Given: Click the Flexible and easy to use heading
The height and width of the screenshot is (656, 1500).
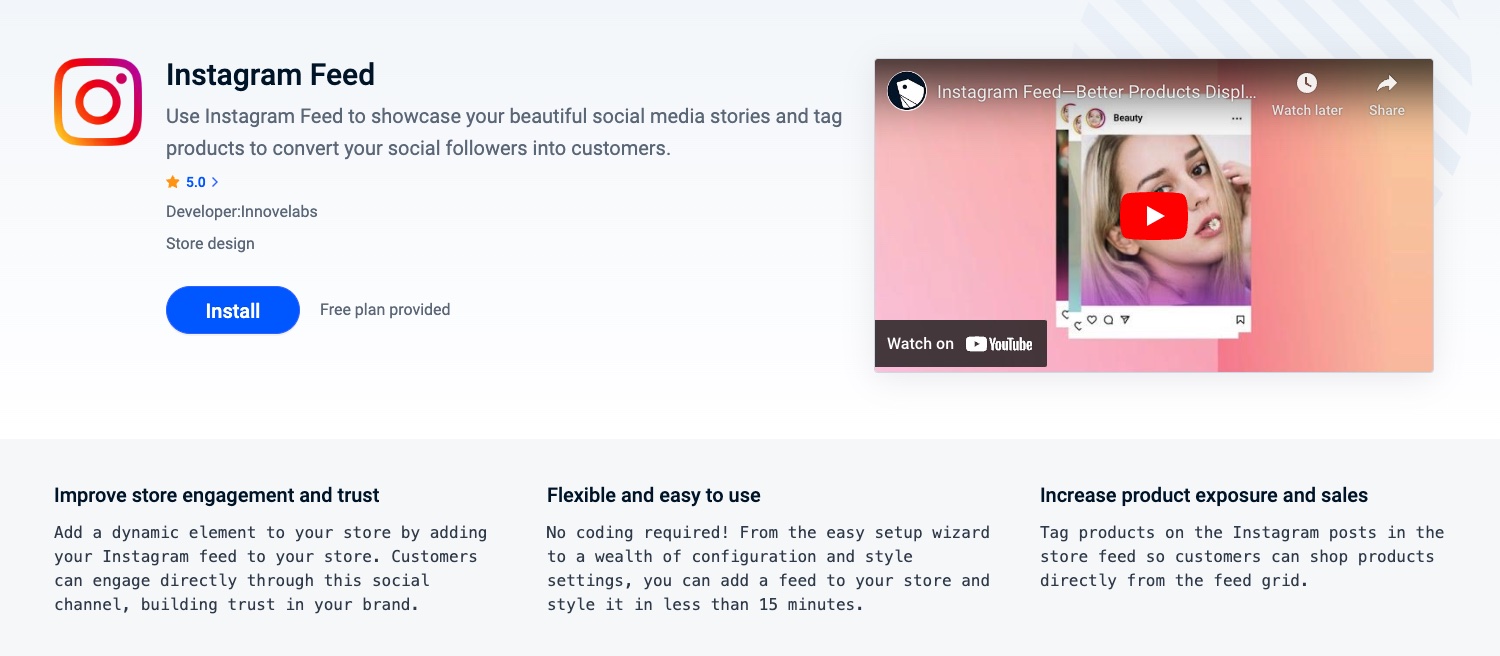Looking at the screenshot, I should click(653, 495).
